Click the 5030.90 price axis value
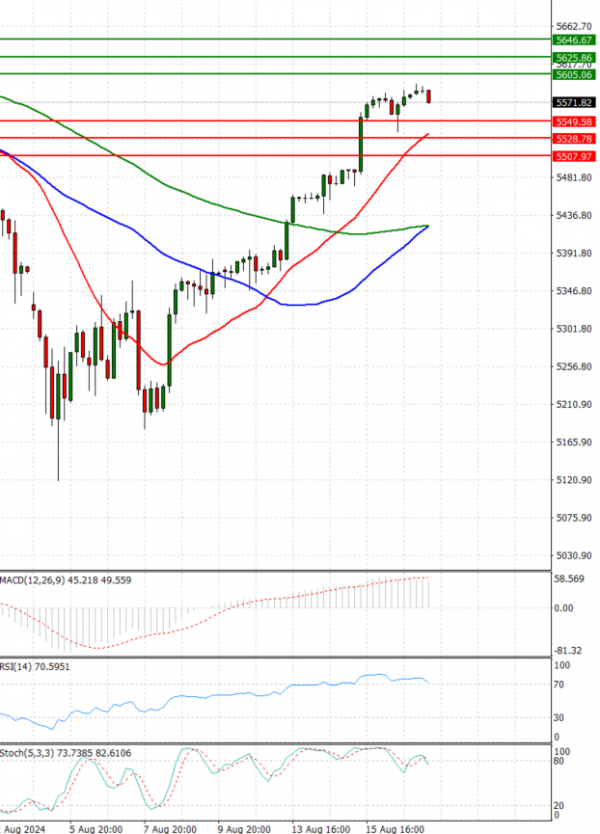This screenshot has width=600, height=834. pyautogui.click(x=573, y=555)
